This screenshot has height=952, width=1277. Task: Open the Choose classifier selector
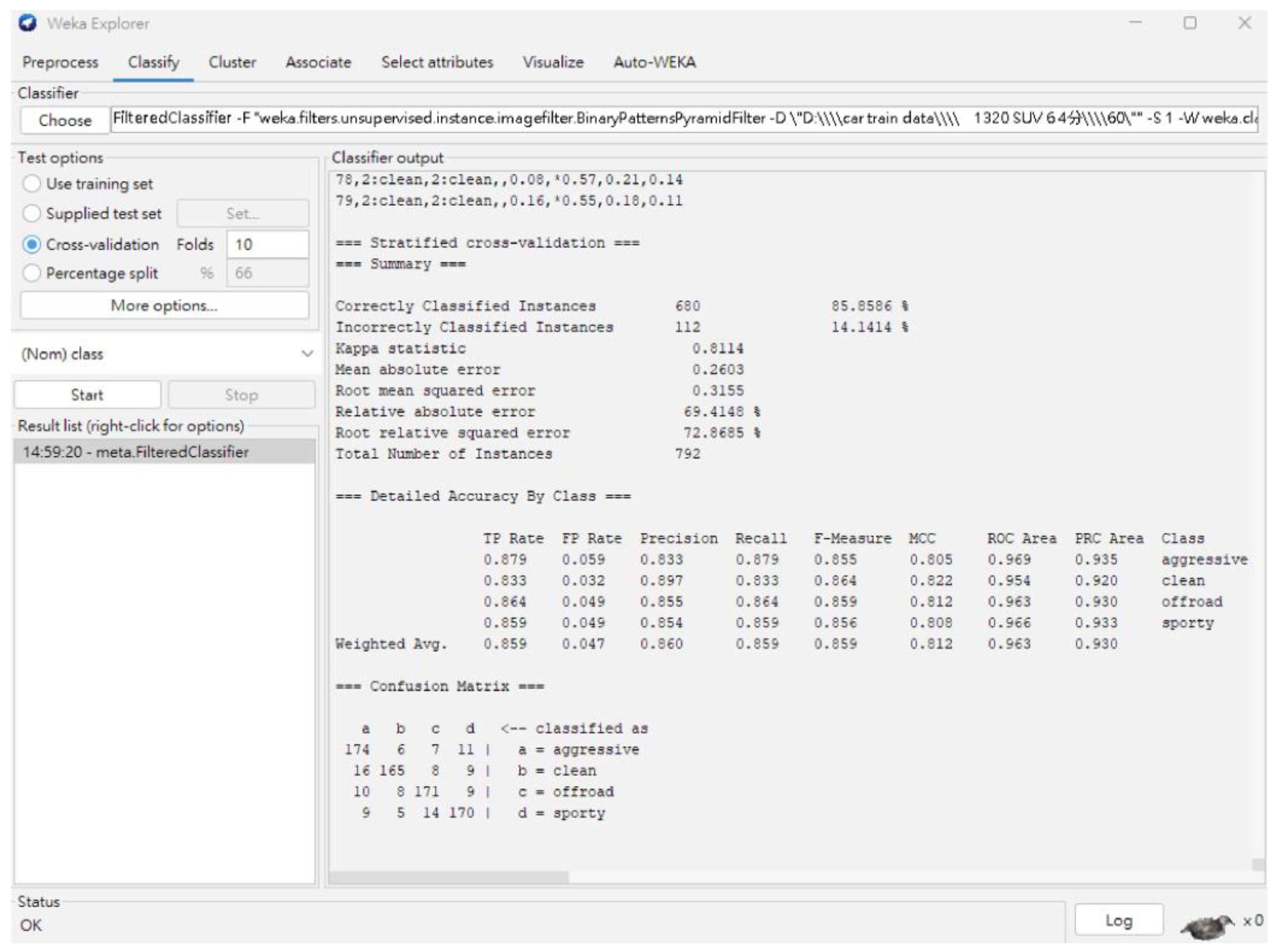click(x=65, y=120)
